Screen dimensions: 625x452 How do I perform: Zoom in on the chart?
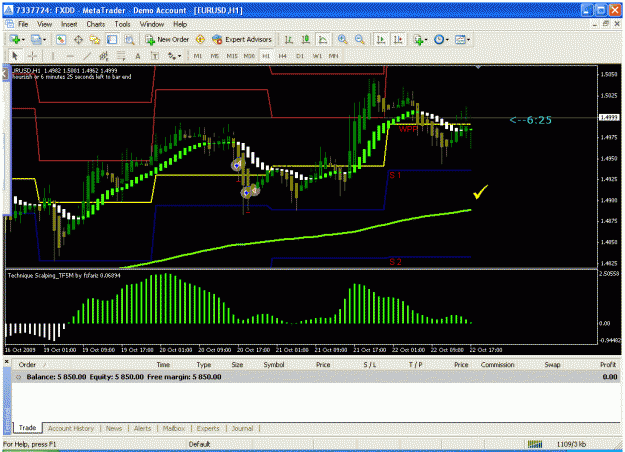[x=342, y=39]
